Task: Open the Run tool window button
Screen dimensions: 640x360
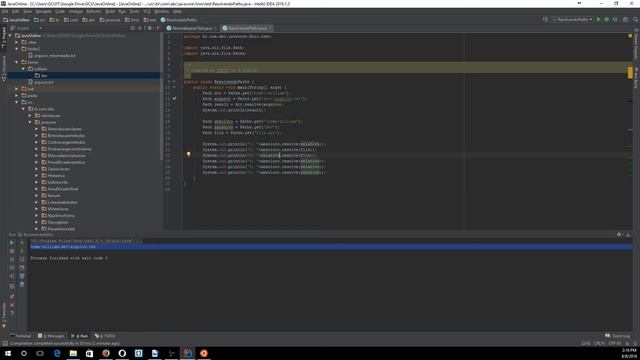Action: 80,336
